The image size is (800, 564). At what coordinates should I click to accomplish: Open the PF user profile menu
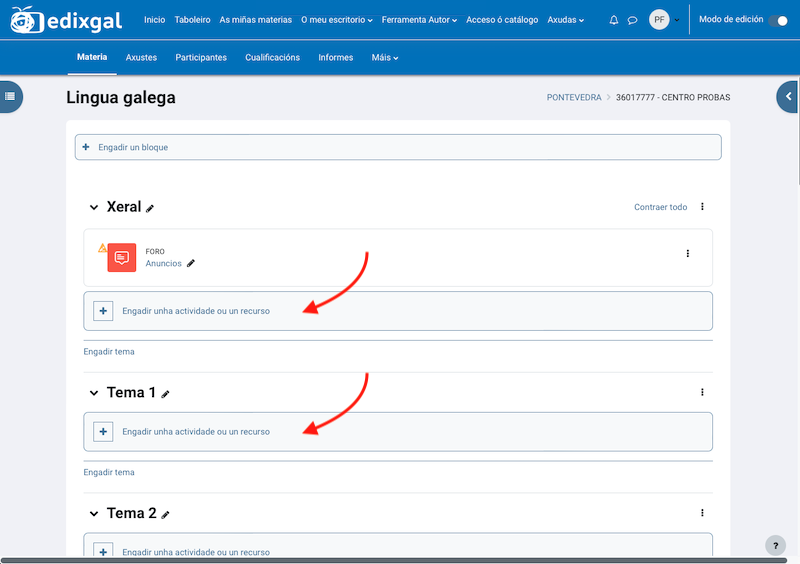pyautogui.click(x=664, y=20)
